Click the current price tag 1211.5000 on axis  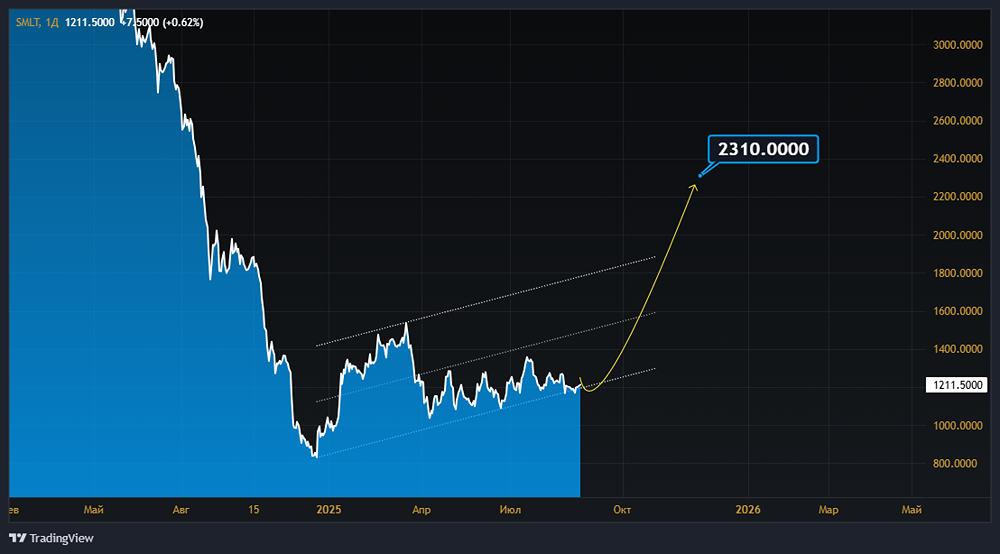click(957, 385)
